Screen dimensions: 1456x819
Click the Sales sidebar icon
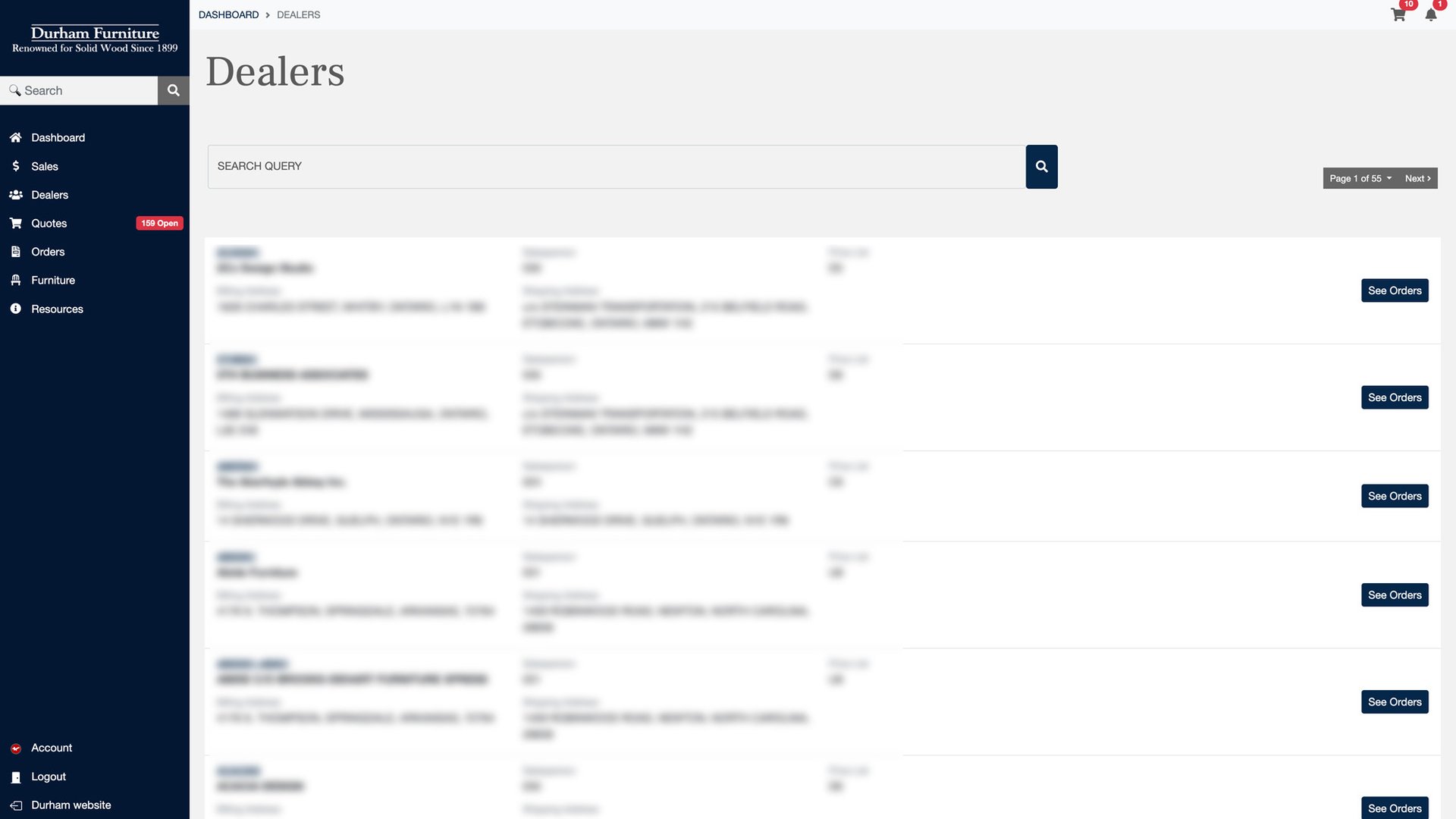click(x=15, y=166)
